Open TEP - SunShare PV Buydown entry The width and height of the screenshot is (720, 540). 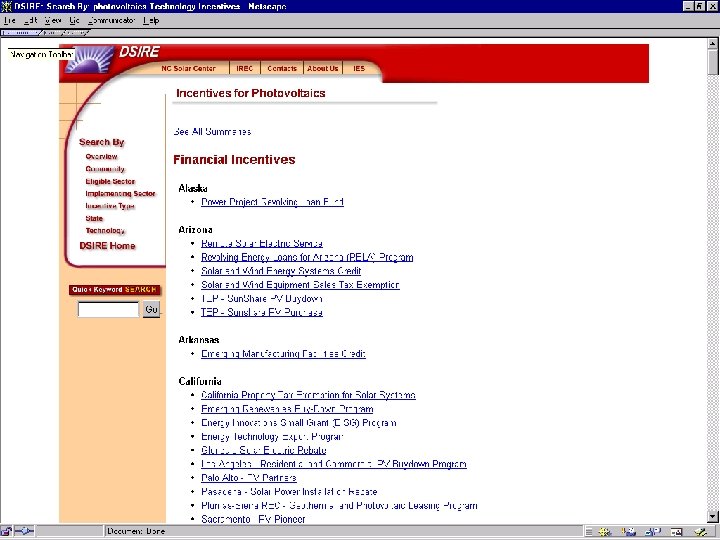pos(262,298)
